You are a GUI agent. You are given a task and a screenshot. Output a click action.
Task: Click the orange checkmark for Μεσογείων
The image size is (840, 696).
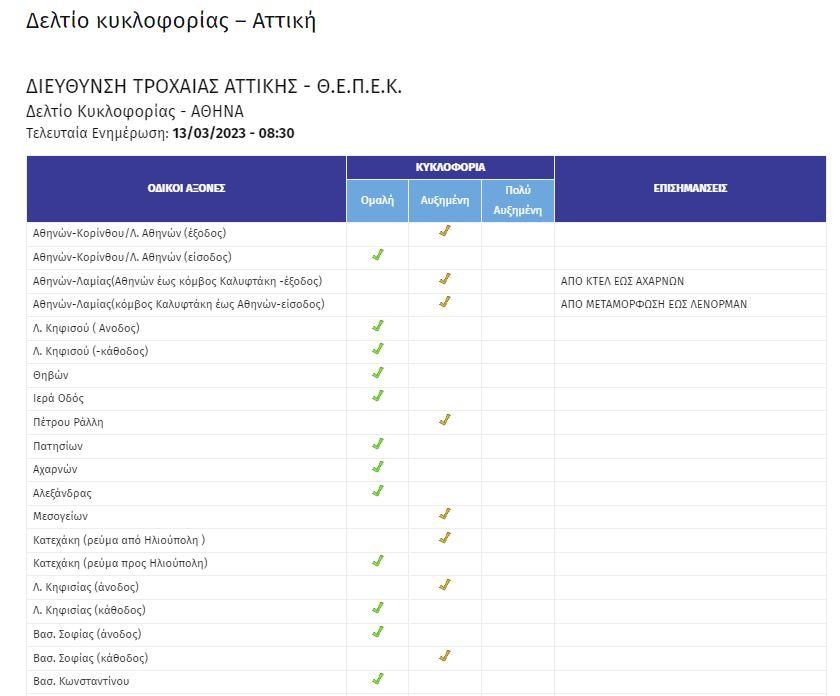pyautogui.click(x=445, y=515)
